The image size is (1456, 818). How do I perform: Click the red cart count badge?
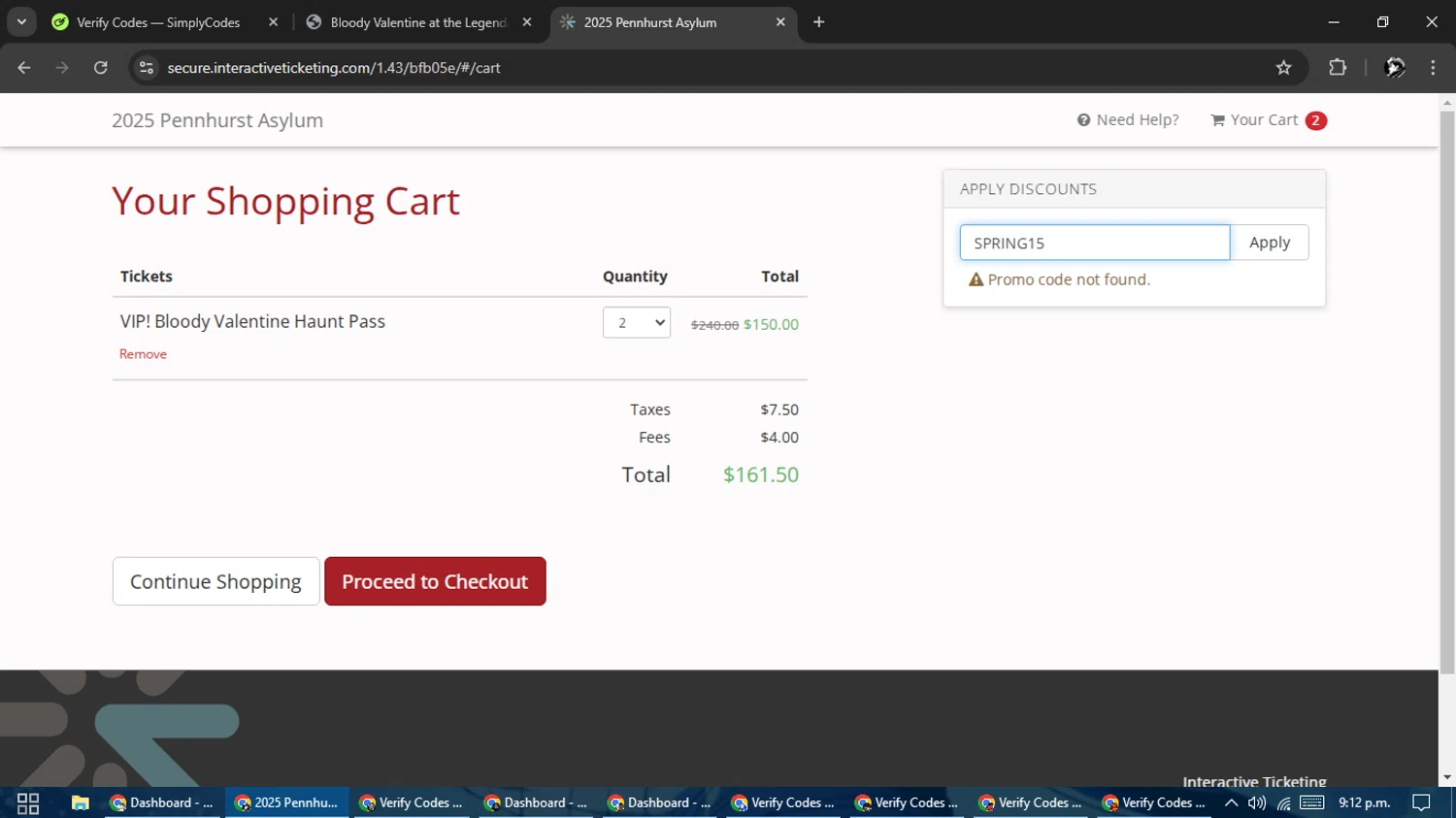(x=1315, y=120)
